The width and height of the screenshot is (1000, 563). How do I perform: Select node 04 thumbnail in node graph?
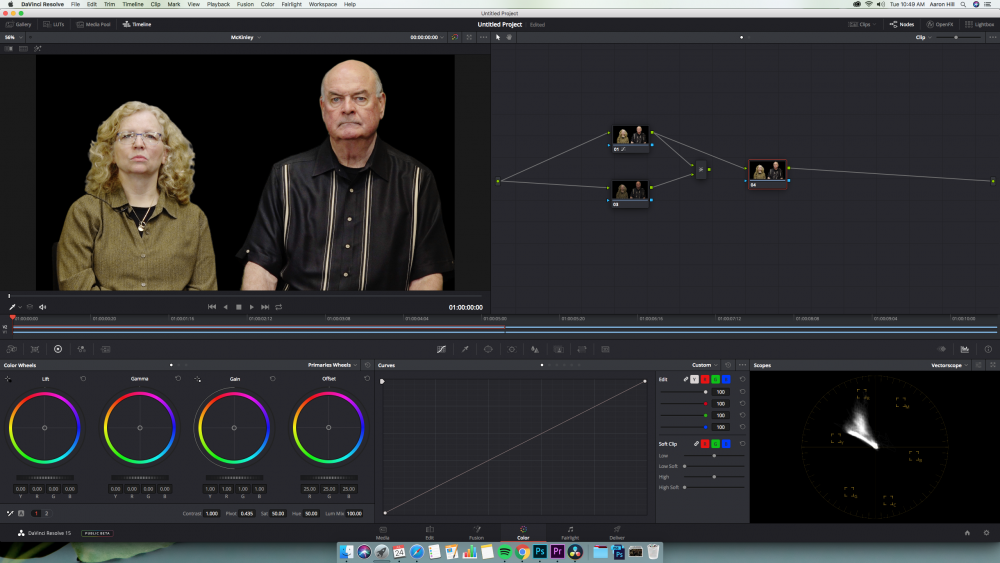point(767,170)
